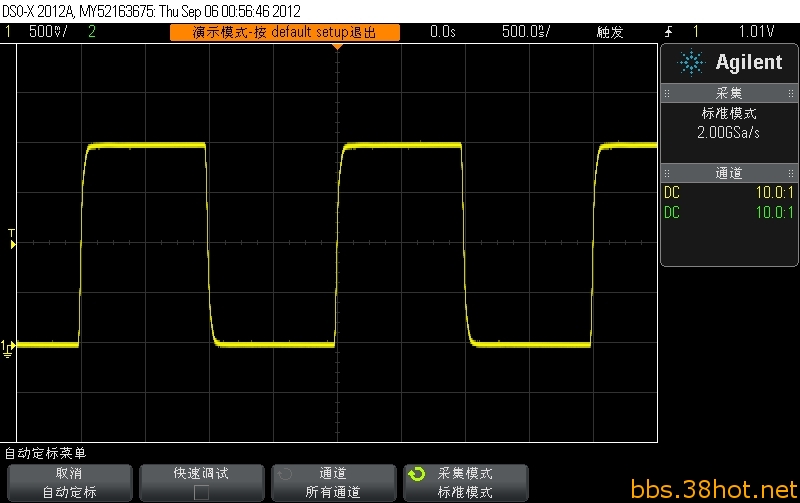Click the orange demo mode banner
This screenshot has height=503, width=800.
click(285, 33)
